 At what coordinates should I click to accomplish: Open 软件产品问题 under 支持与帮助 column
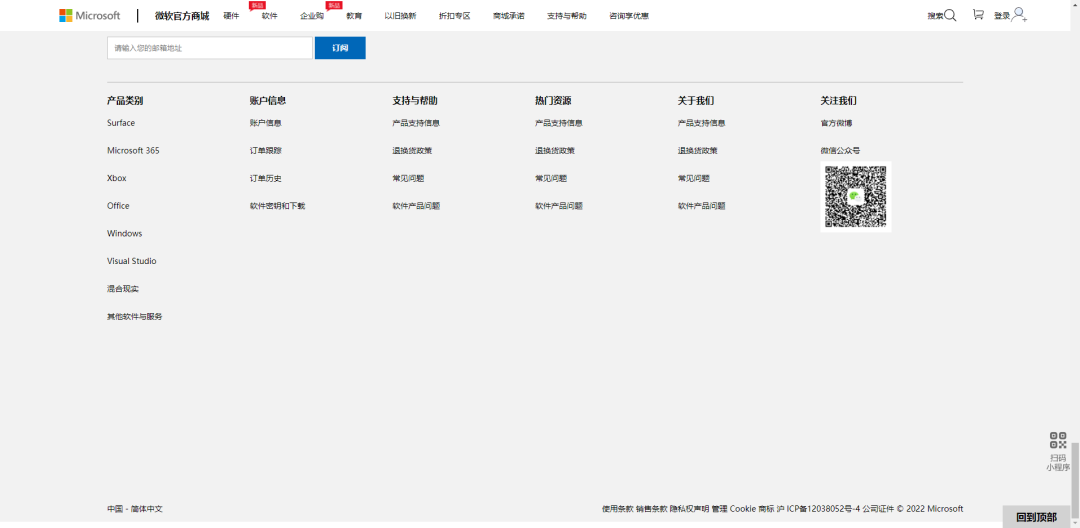416,206
